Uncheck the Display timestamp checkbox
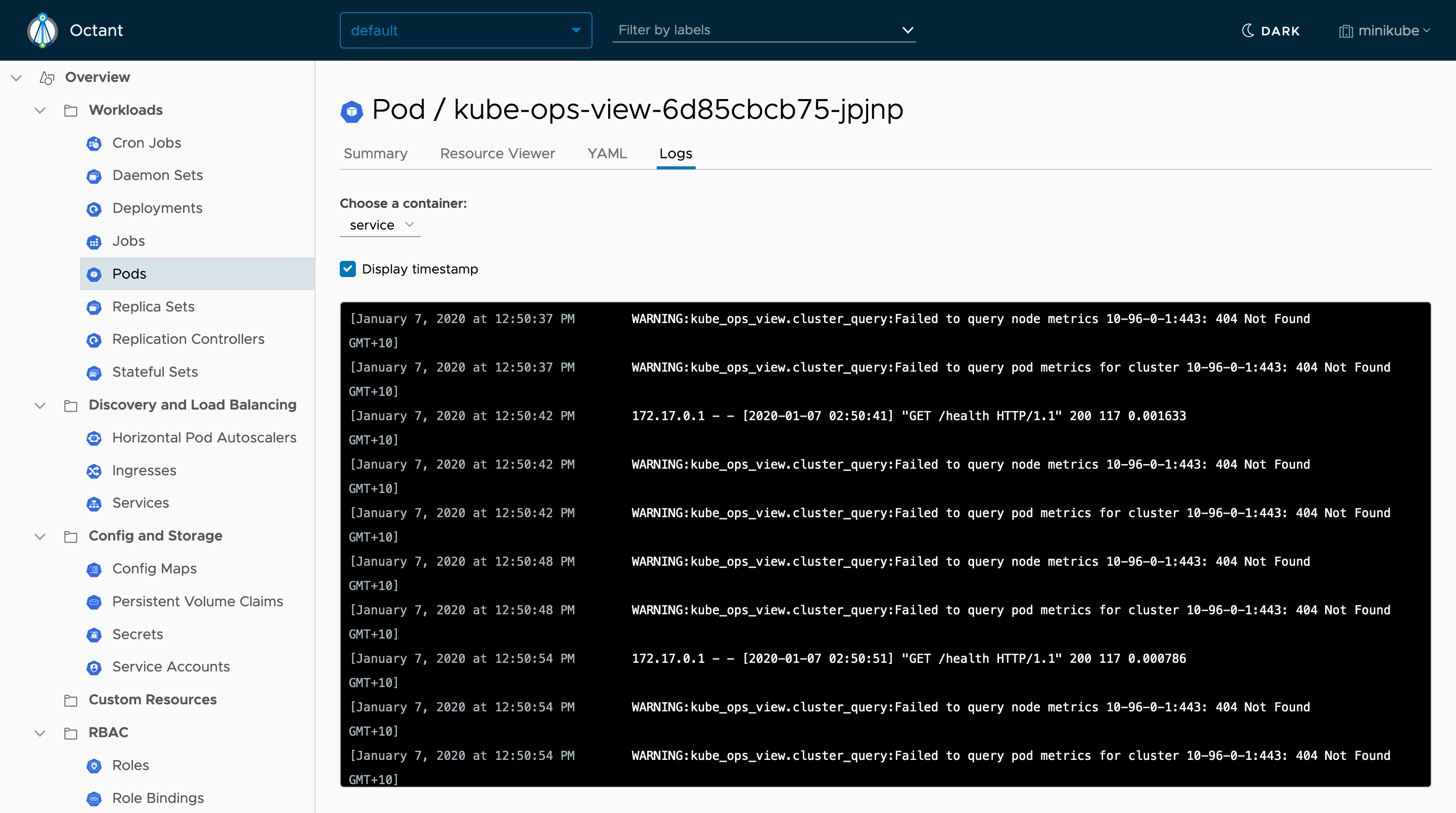This screenshot has height=813, width=1456. tap(348, 269)
